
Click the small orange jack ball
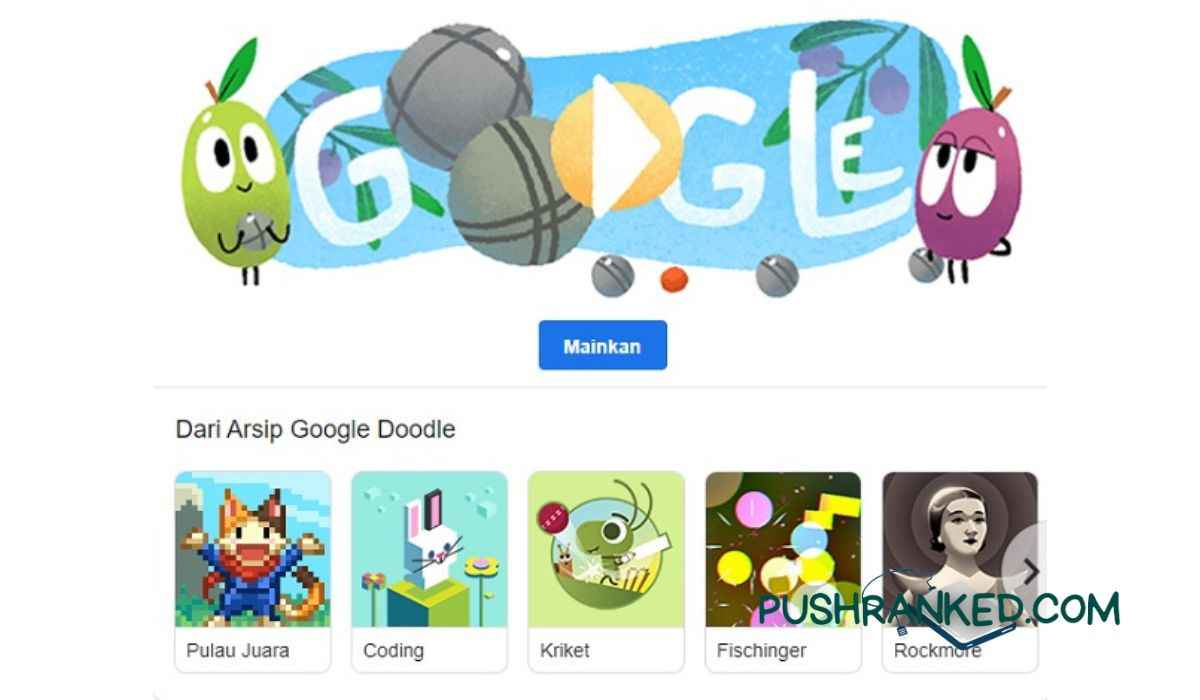[x=675, y=278]
